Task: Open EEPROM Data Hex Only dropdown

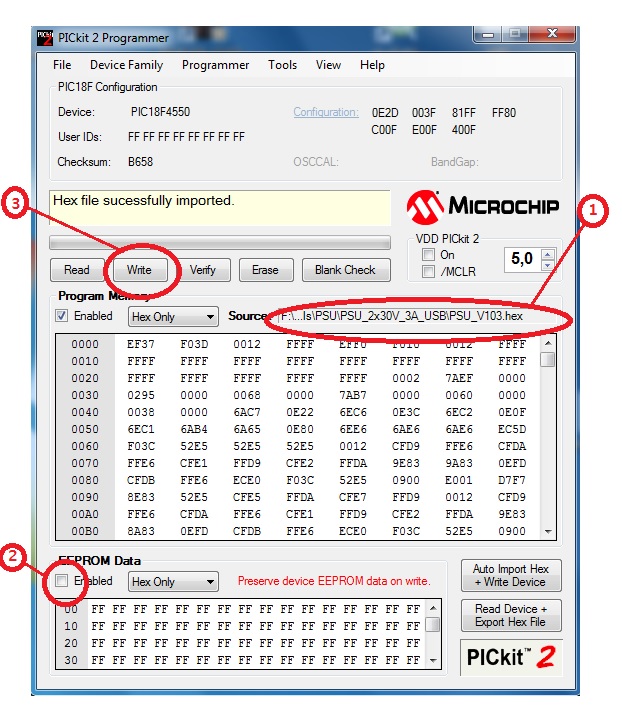Action: click(x=173, y=582)
